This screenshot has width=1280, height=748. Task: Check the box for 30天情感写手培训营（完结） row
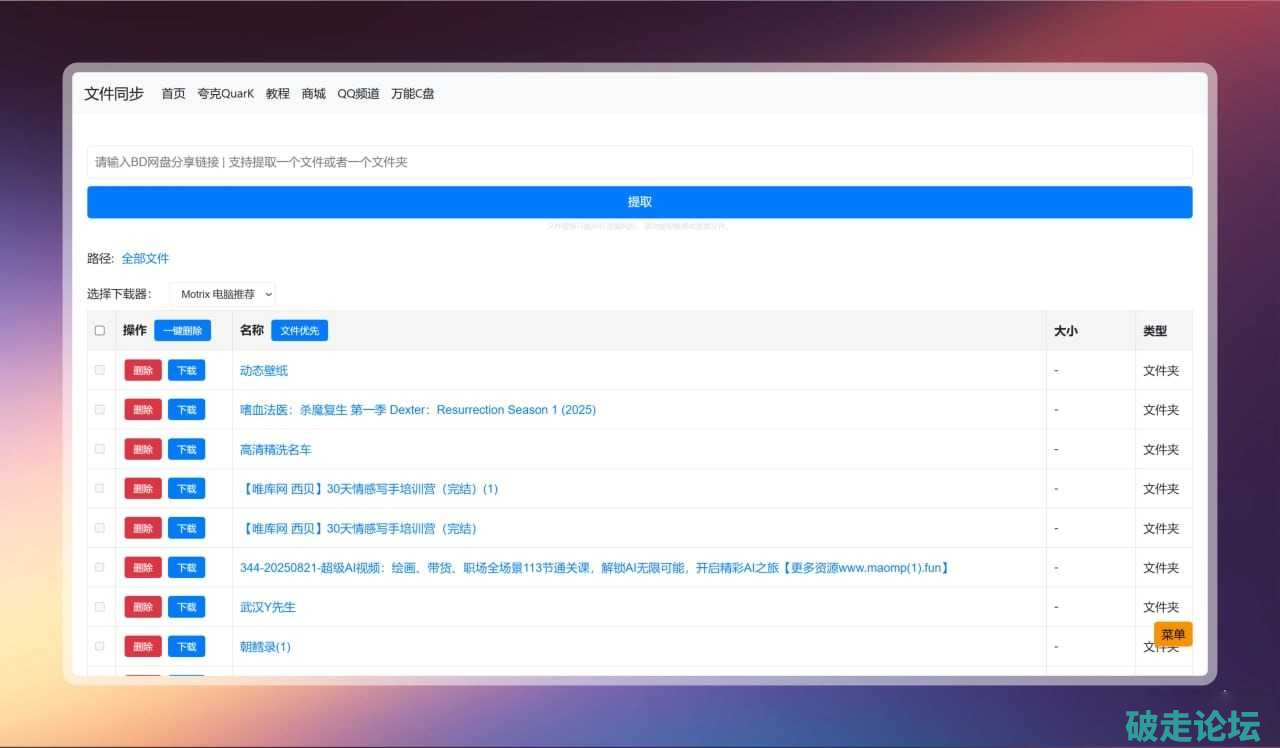tap(99, 528)
